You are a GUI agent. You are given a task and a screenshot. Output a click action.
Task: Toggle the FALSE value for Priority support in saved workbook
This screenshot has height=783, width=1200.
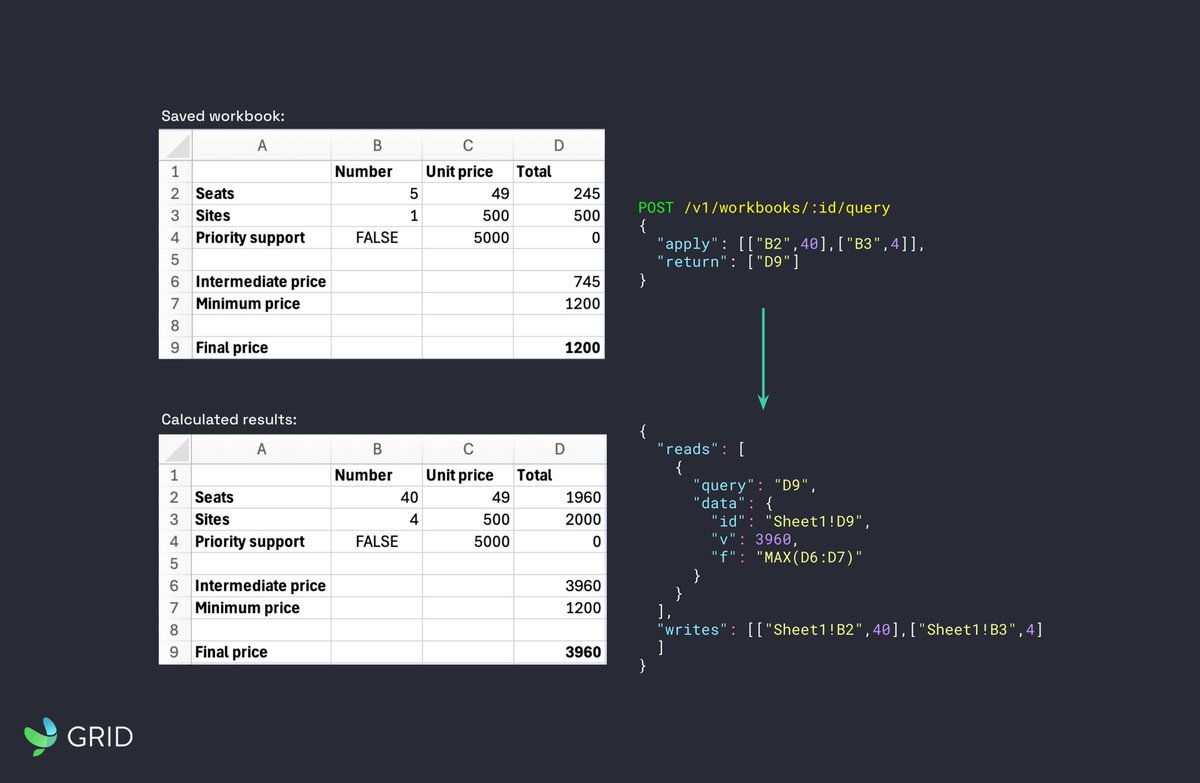[376, 237]
